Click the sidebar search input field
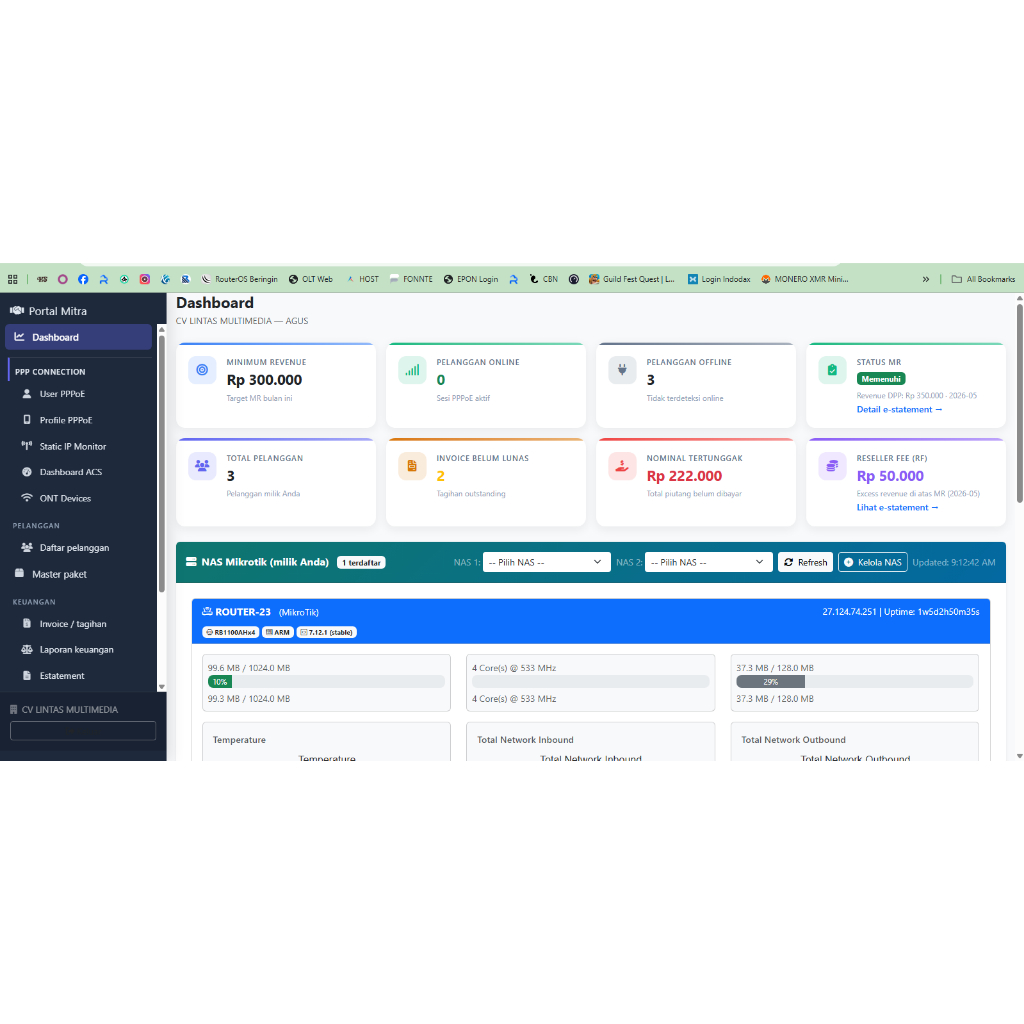The height and width of the screenshot is (1024, 1024). 83,731
